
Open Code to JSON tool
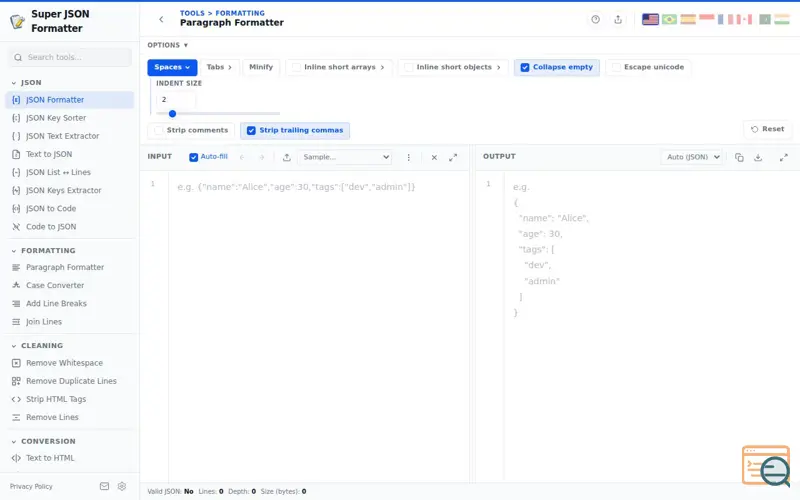point(70,227)
